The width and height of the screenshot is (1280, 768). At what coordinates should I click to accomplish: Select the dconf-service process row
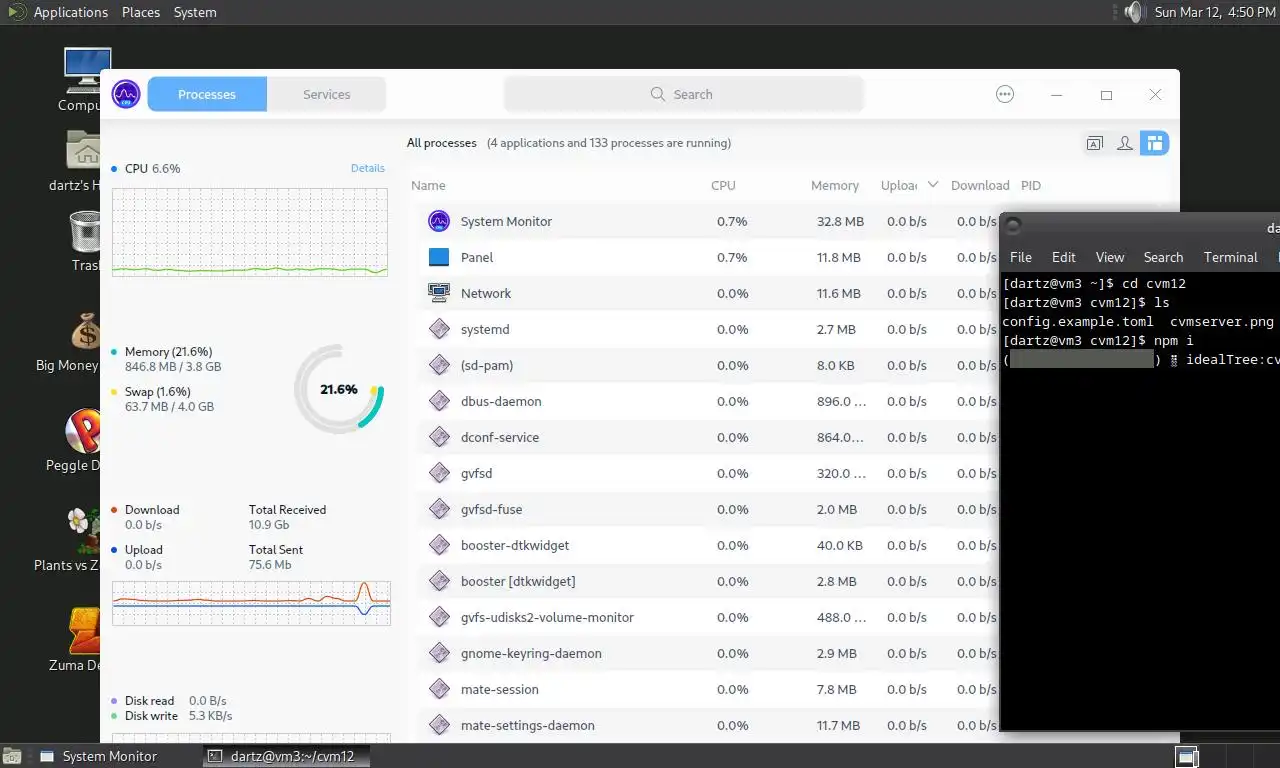[x=708, y=437]
